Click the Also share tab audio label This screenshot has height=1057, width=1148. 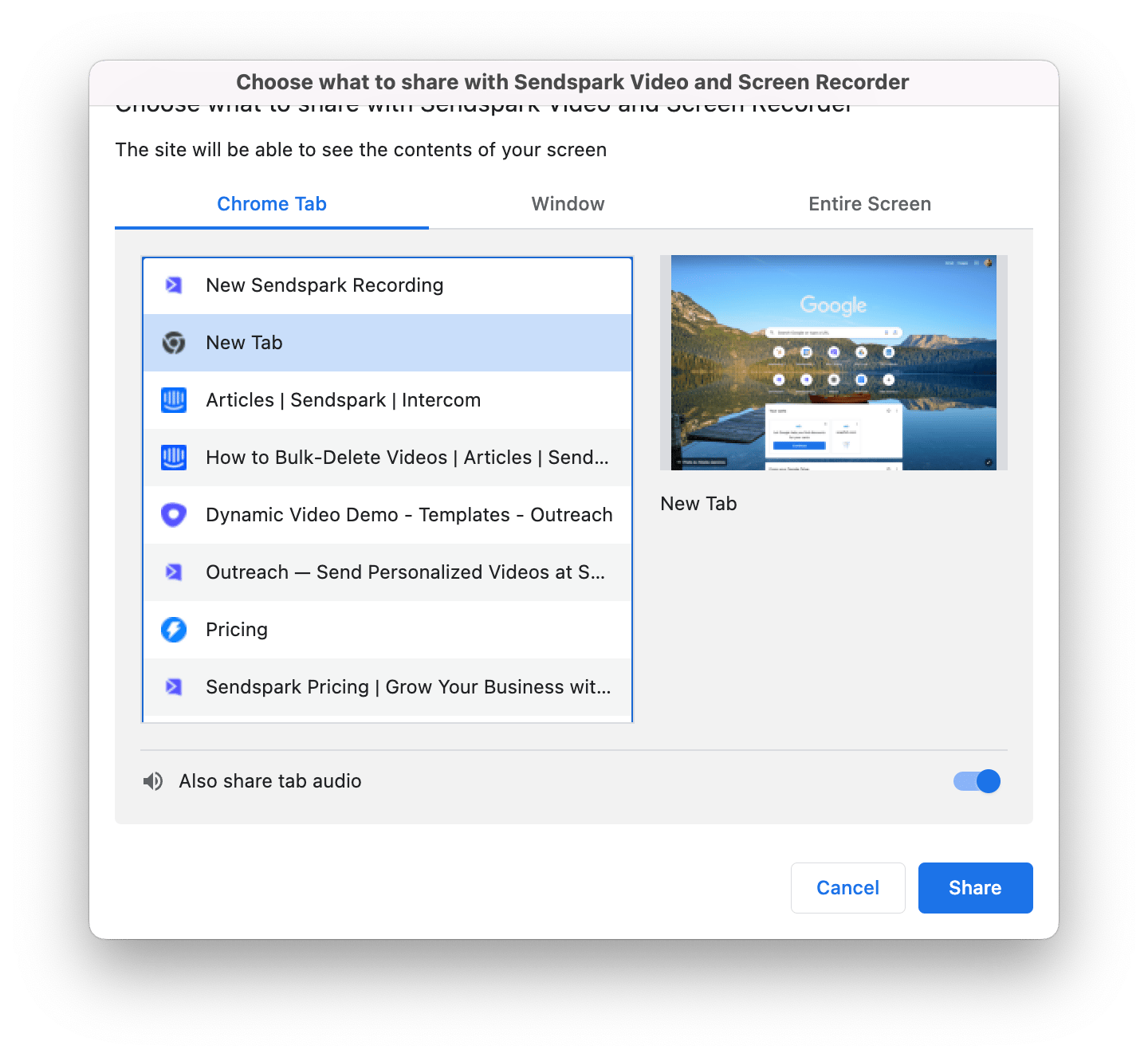[x=270, y=781]
